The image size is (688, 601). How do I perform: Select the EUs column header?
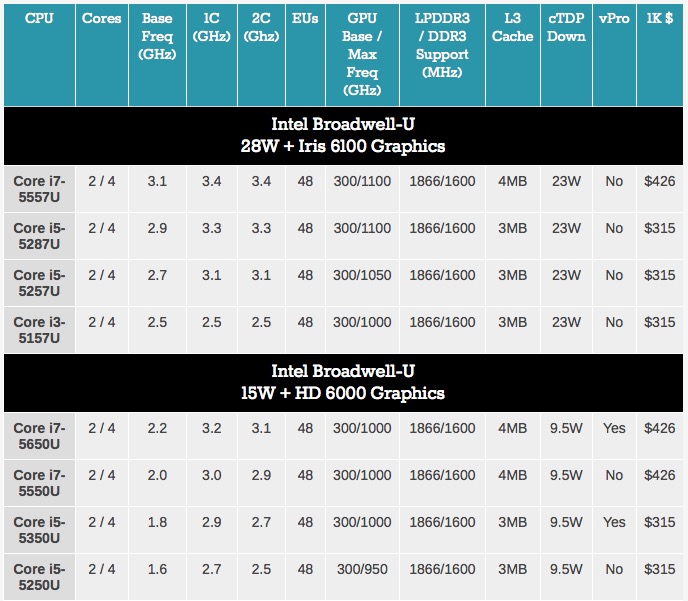[305, 19]
